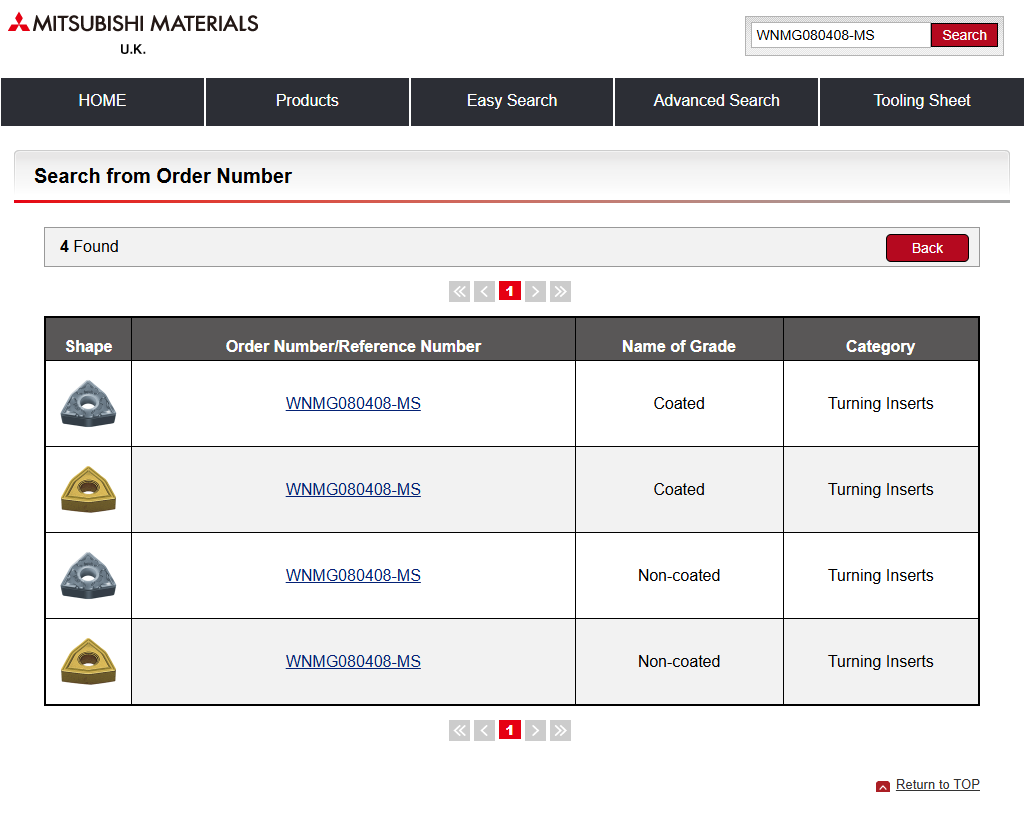Click 'Coated' grade cell in first row
This screenshot has height=825, width=1033.
point(679,403)
